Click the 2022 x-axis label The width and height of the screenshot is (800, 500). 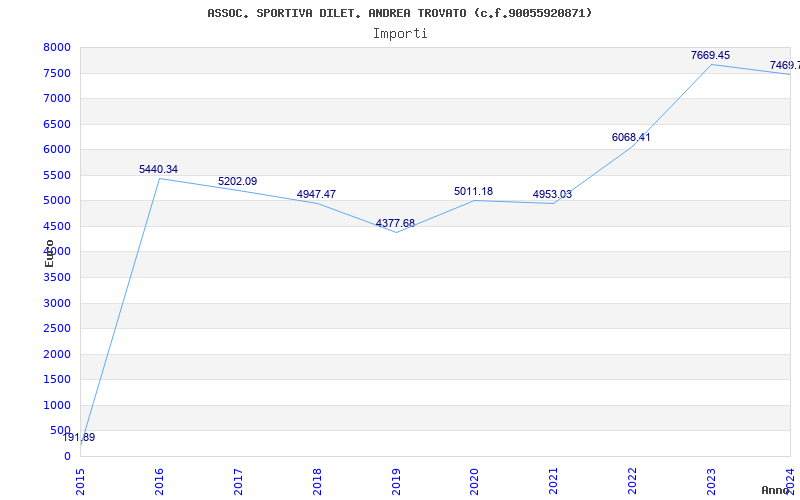(x=633, y=482)
